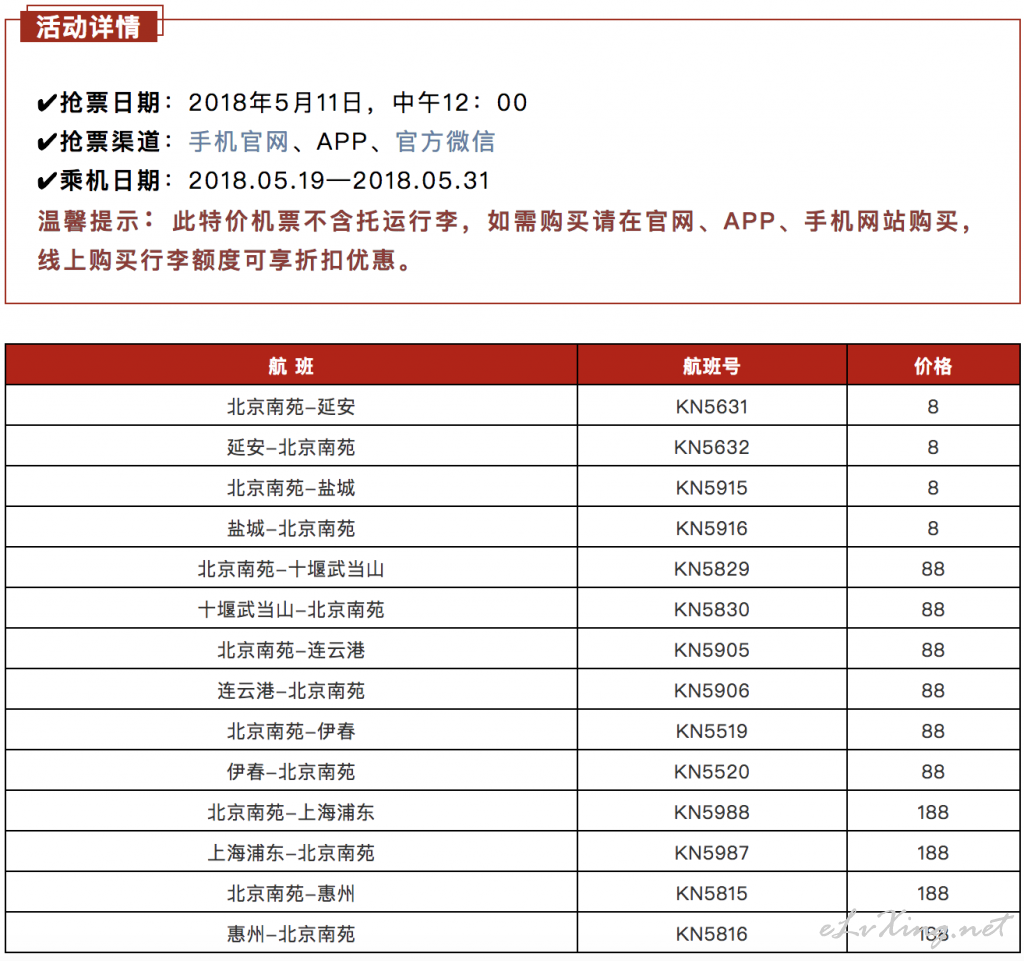Select flight number KN5829
This screenshot has height=961, width=1024.
click(x=712, y=568)
